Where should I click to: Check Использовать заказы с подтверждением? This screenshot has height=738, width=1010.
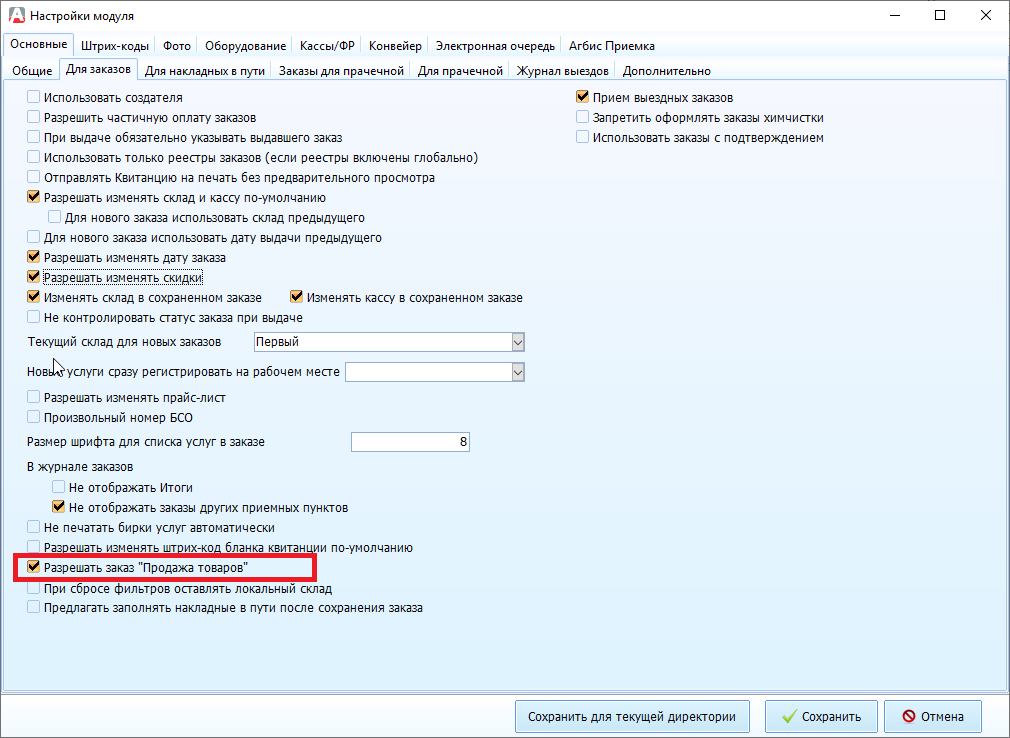tap(582, 137)
